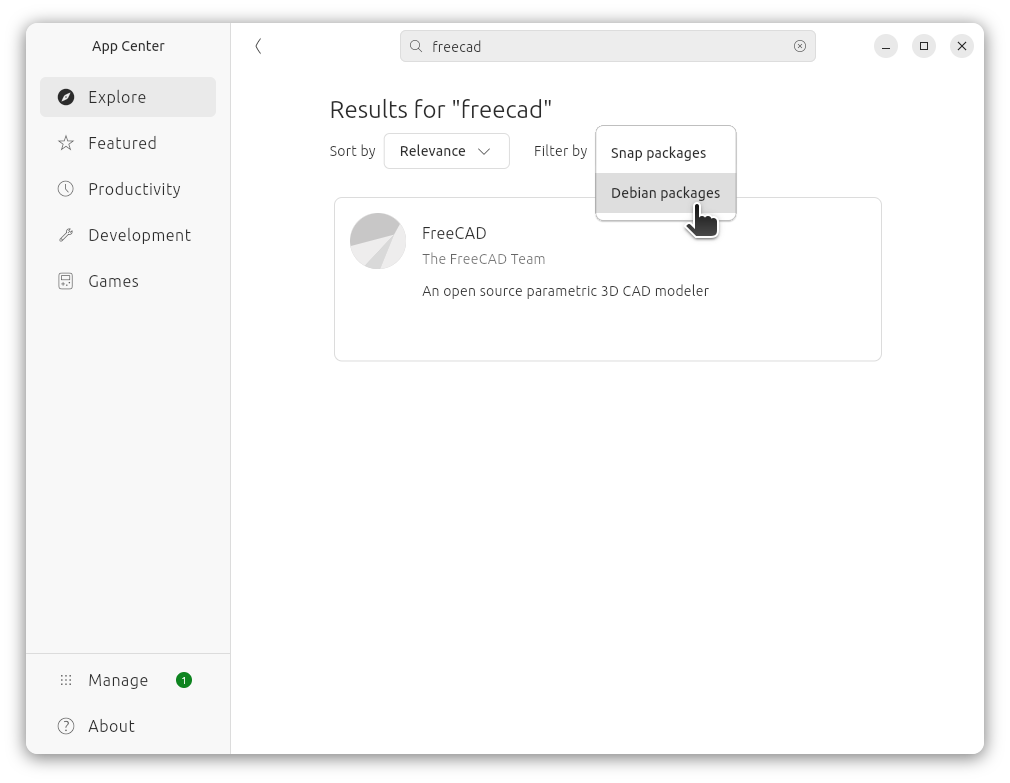Click the search magnifier icon
Viewport: 1010px width, 783px height.
(x=416, y=46)
